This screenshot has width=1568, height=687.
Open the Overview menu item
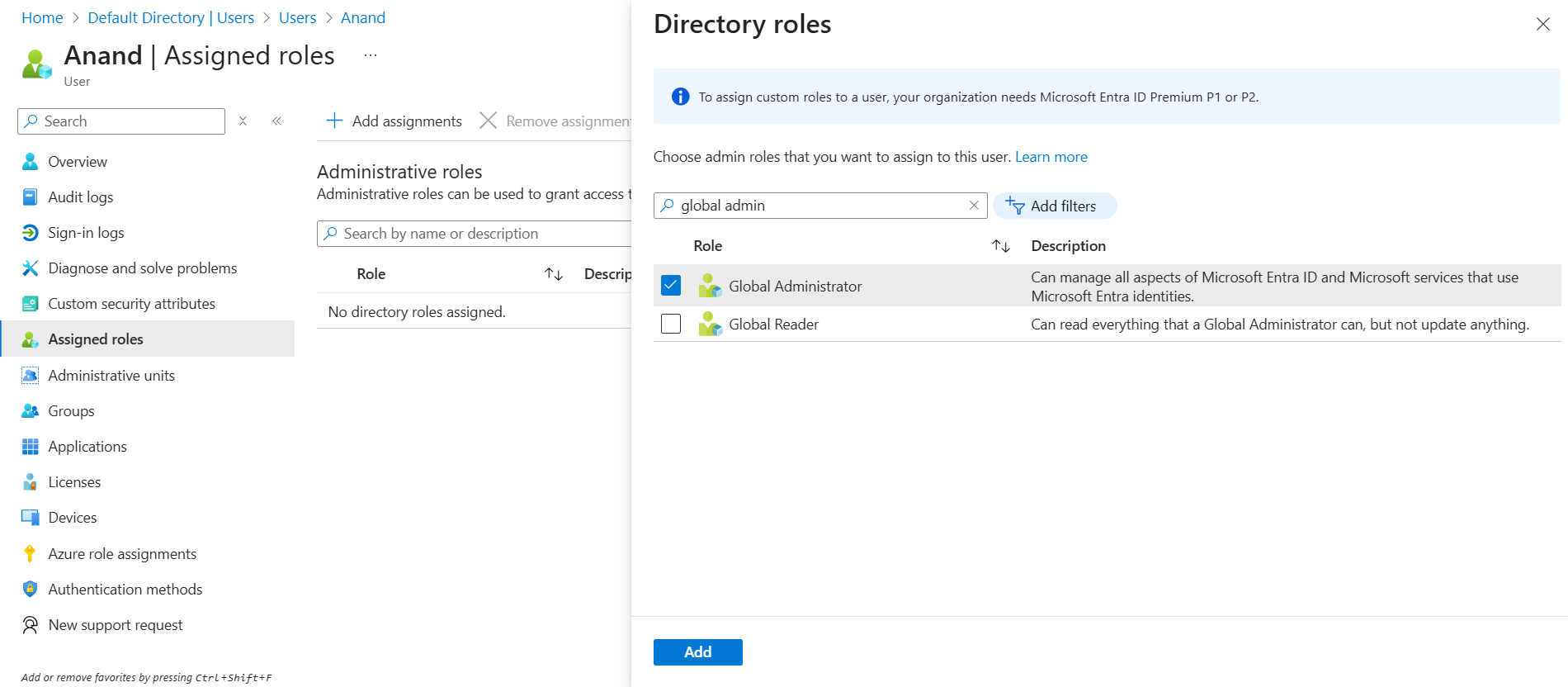tap(78, 162)
